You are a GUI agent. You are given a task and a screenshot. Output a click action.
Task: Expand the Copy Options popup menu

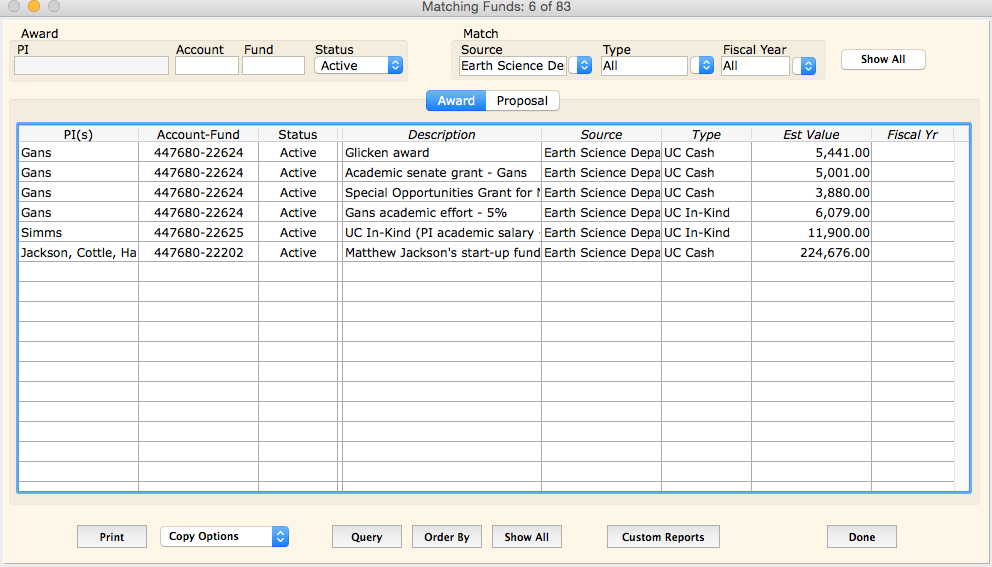point(224,537)
